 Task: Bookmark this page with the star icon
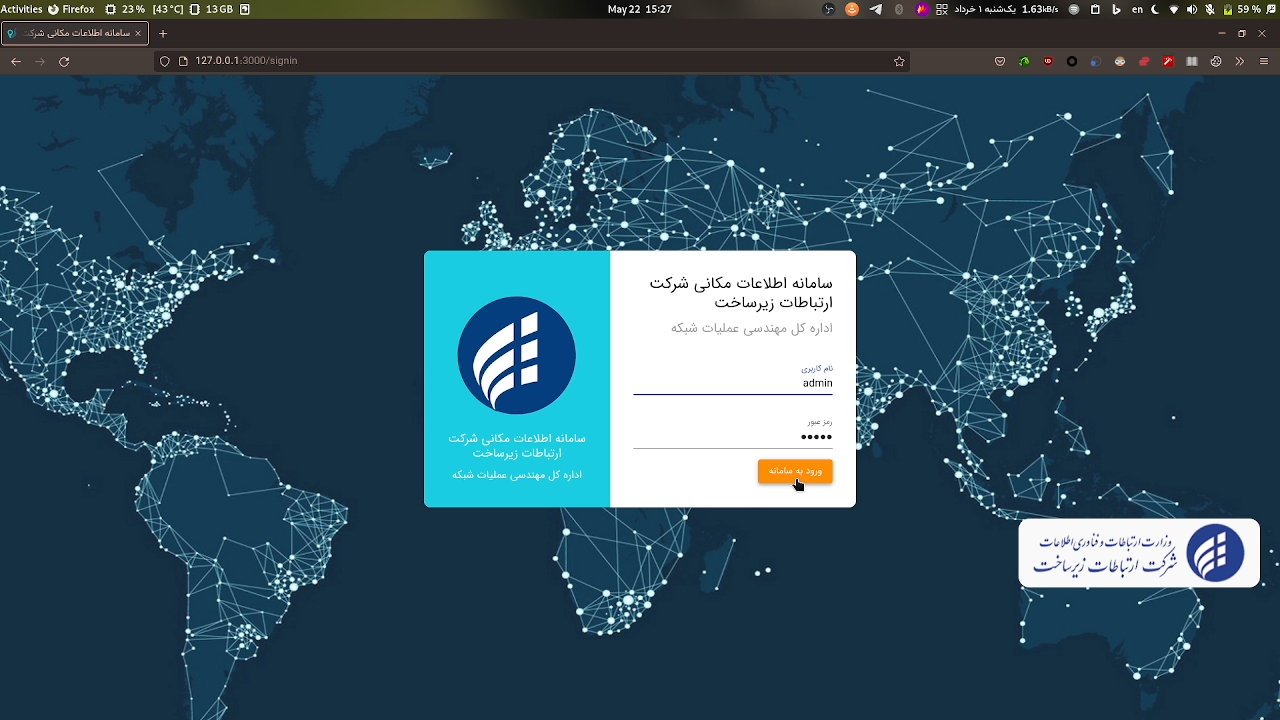898,61
